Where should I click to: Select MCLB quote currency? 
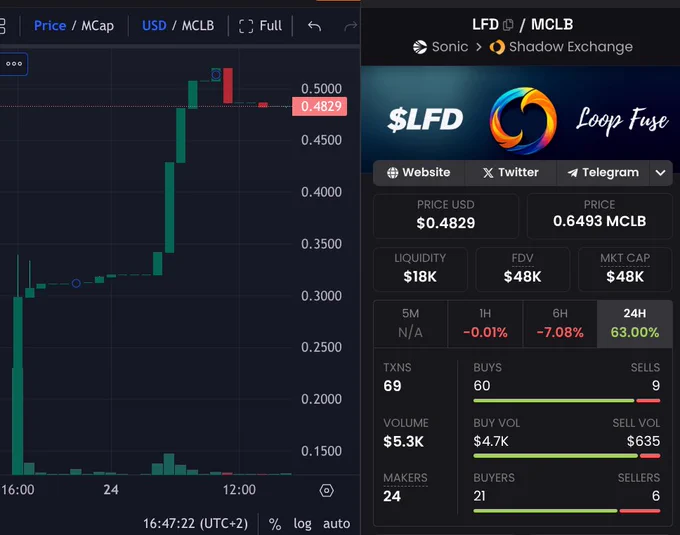[x=198, y=26]
